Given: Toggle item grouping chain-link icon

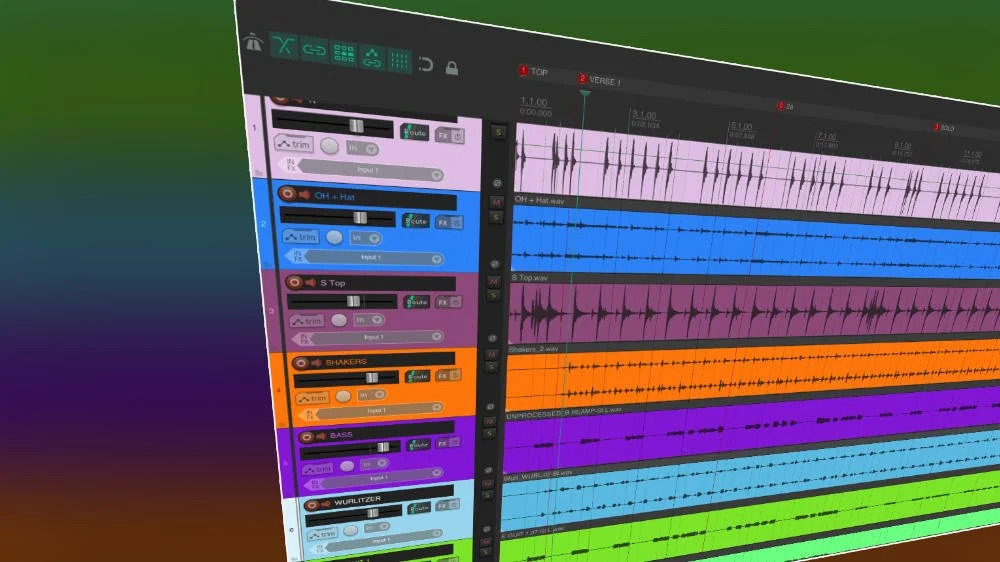Looking at the screenshot, I should pyautogui.click(x=314, y=51).
